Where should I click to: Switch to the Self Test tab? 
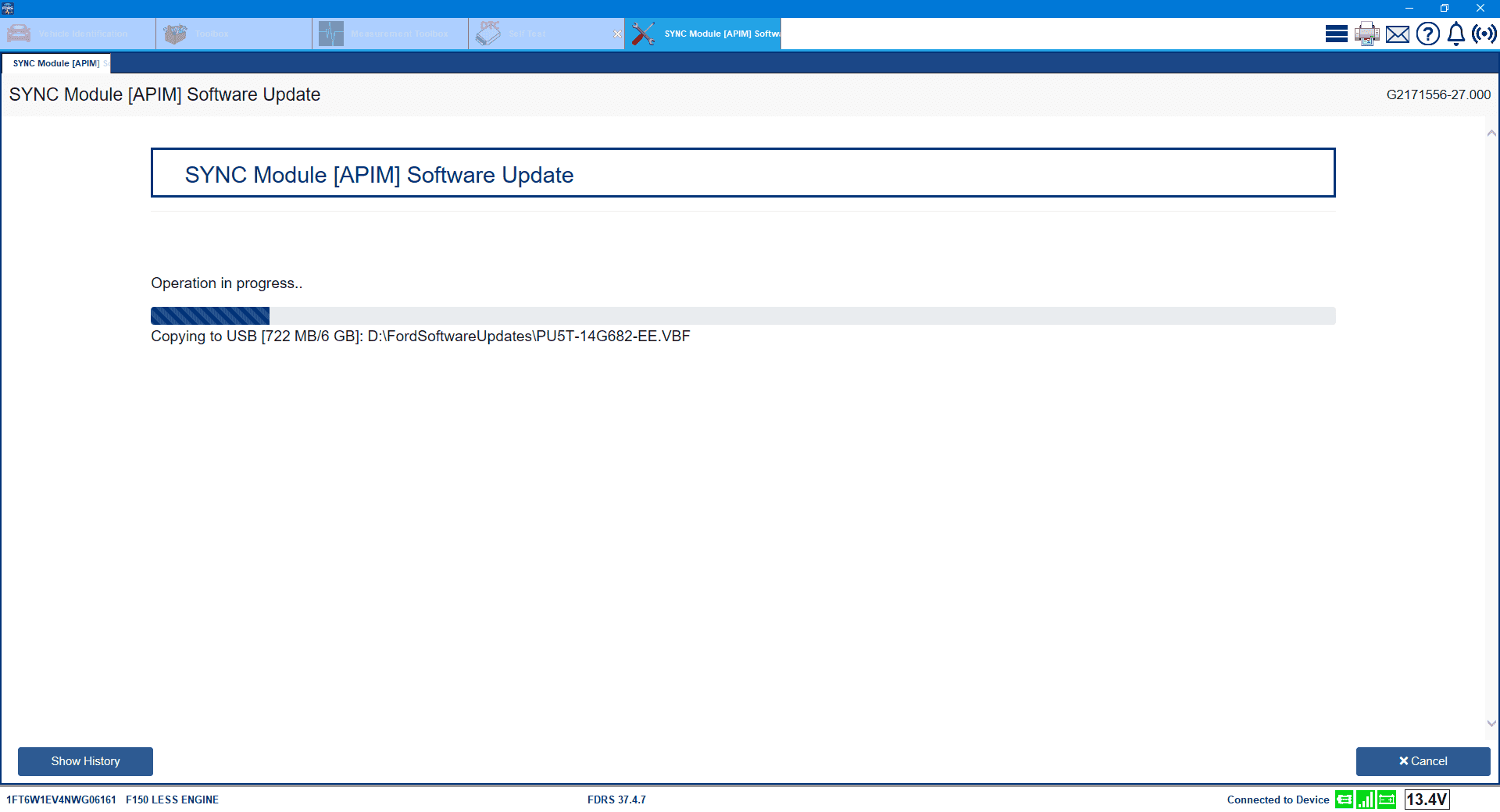[547, 34]
